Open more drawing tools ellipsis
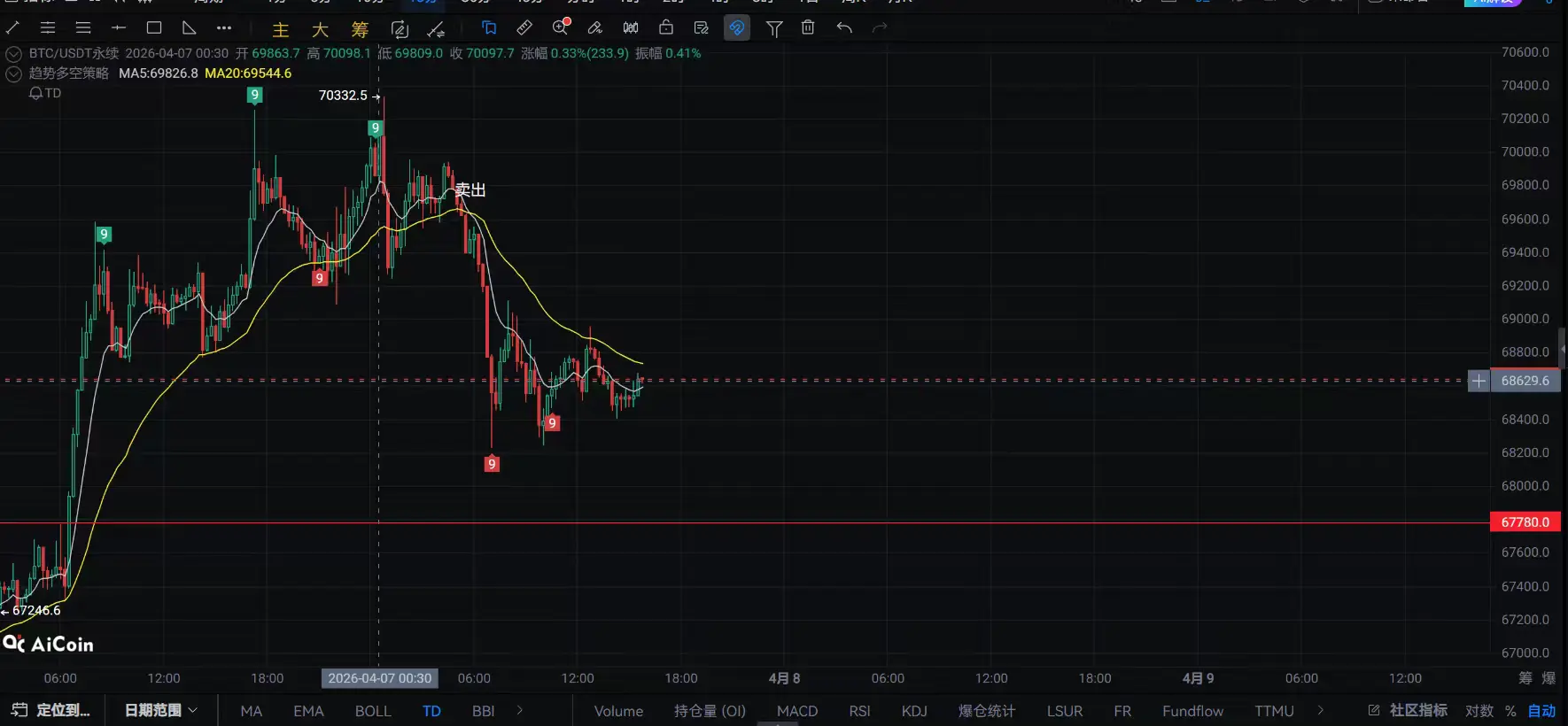This screenshot has height=726, width=1568. point(224,28)
